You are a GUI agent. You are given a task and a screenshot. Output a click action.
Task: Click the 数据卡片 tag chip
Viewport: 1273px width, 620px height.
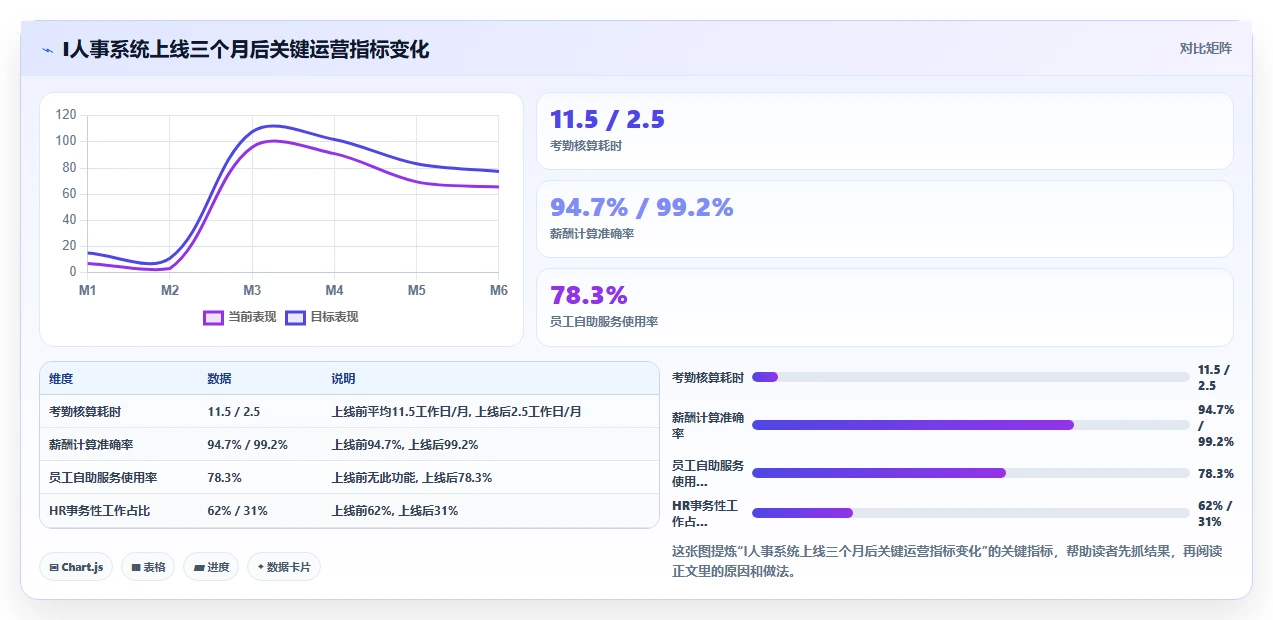coord(284,567)
